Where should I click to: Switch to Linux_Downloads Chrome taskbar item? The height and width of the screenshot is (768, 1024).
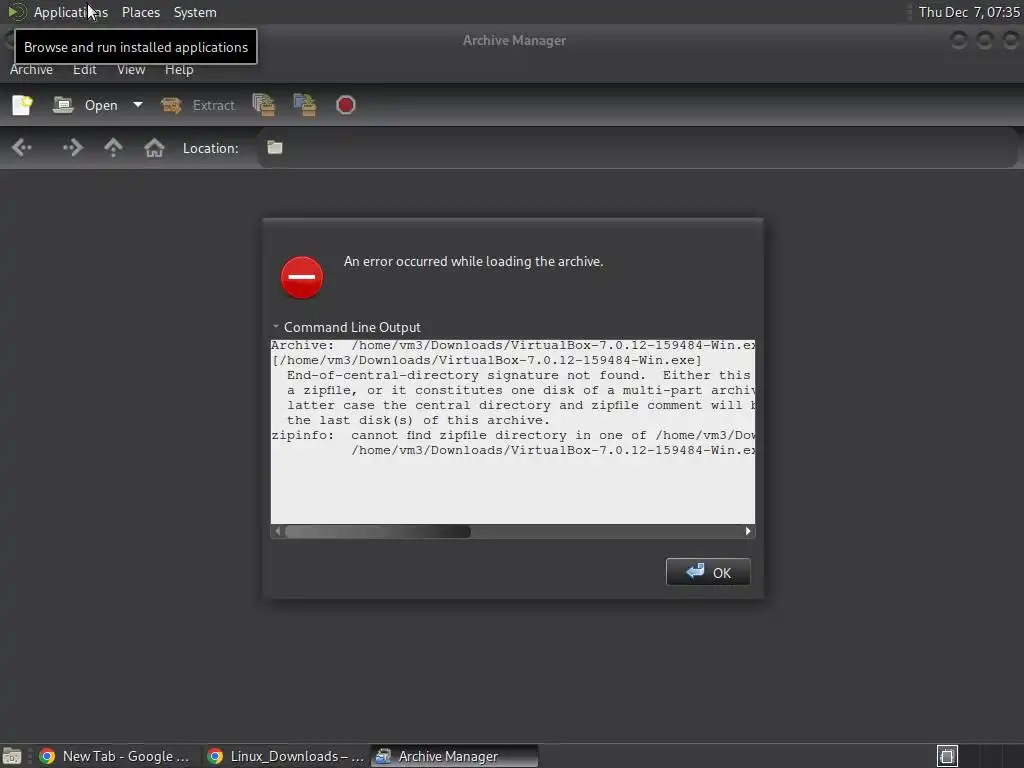[285, 756]
